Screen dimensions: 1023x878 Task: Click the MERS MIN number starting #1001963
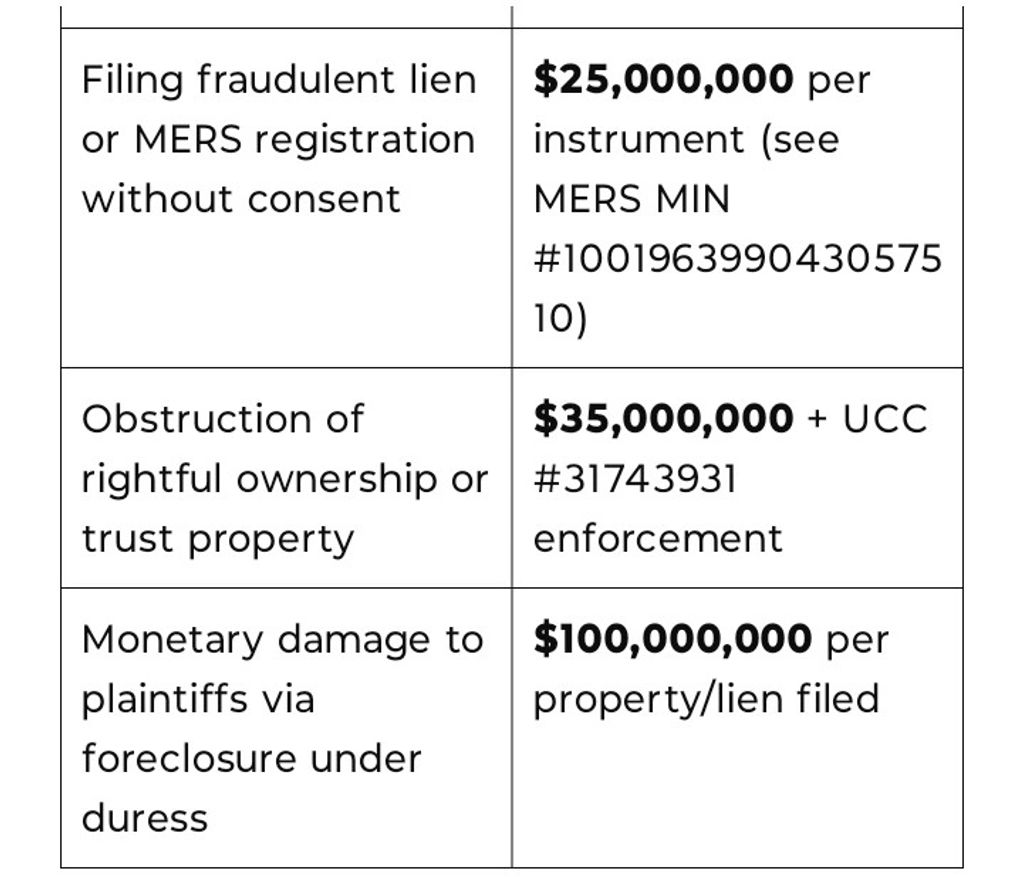click(x=738, y=259)
